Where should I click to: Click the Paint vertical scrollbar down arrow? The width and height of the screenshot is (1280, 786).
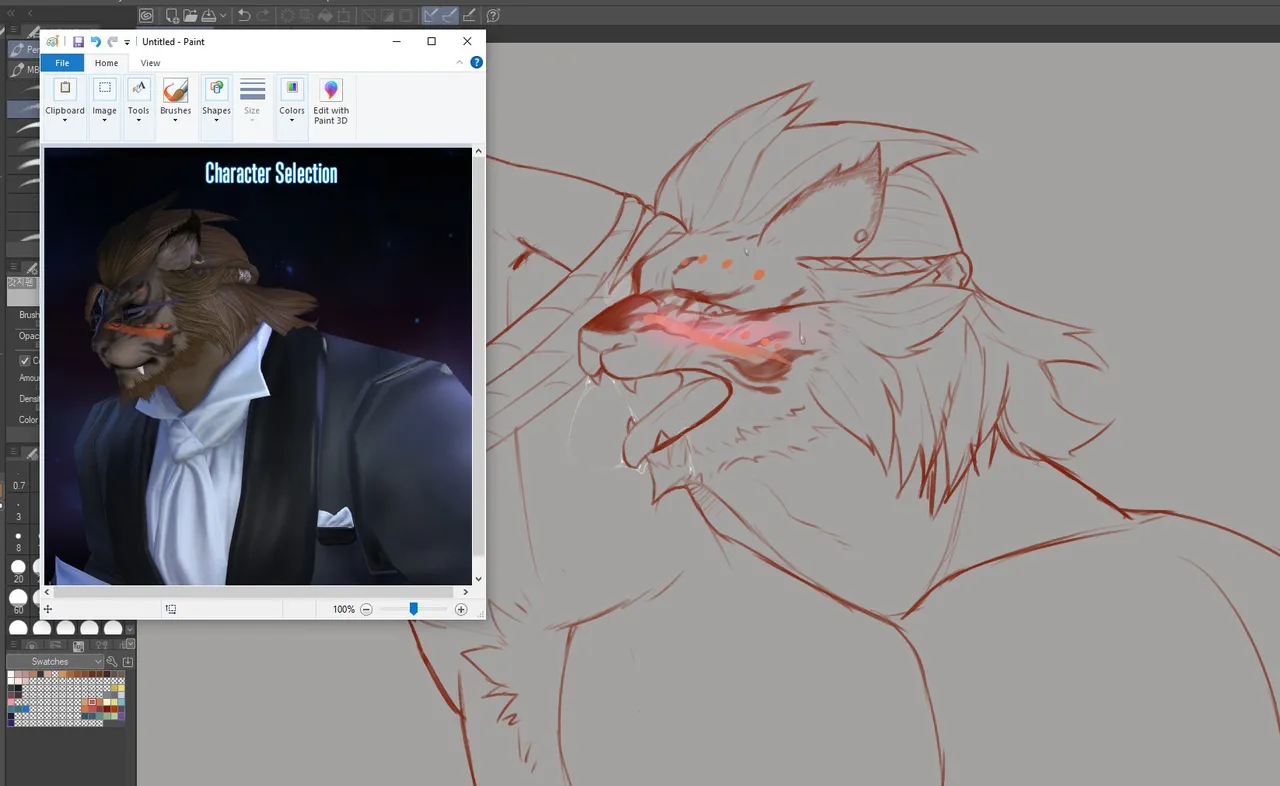tap(478, 578)
